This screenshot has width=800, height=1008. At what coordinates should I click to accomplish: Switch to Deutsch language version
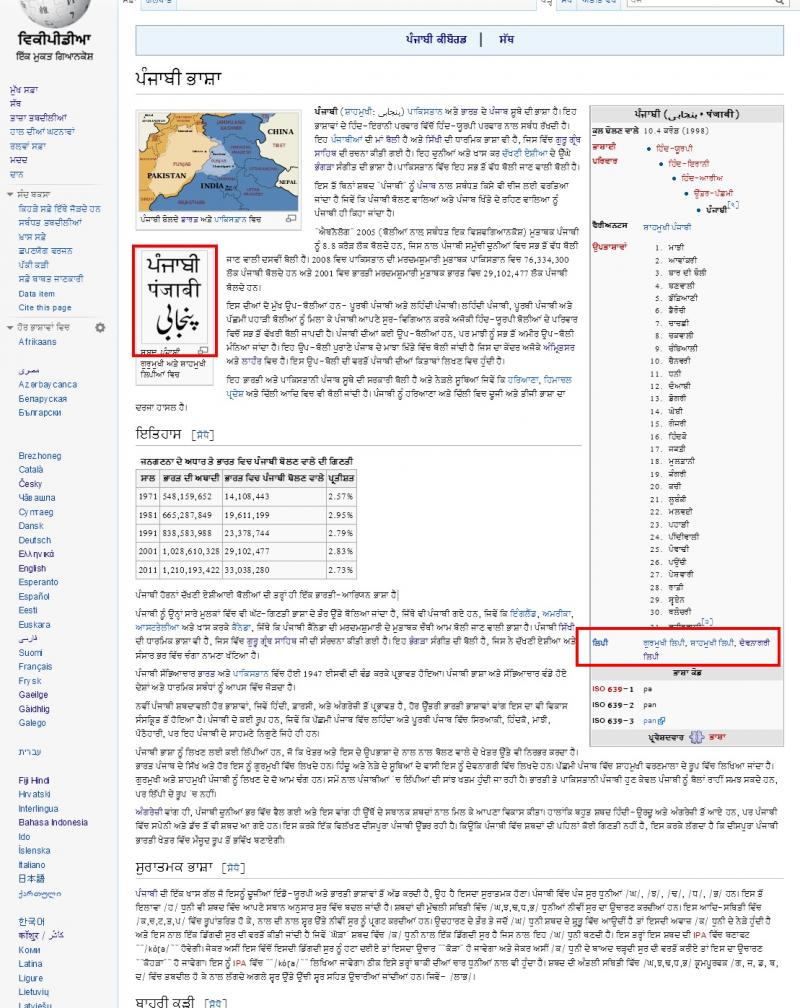pos(35,541)
